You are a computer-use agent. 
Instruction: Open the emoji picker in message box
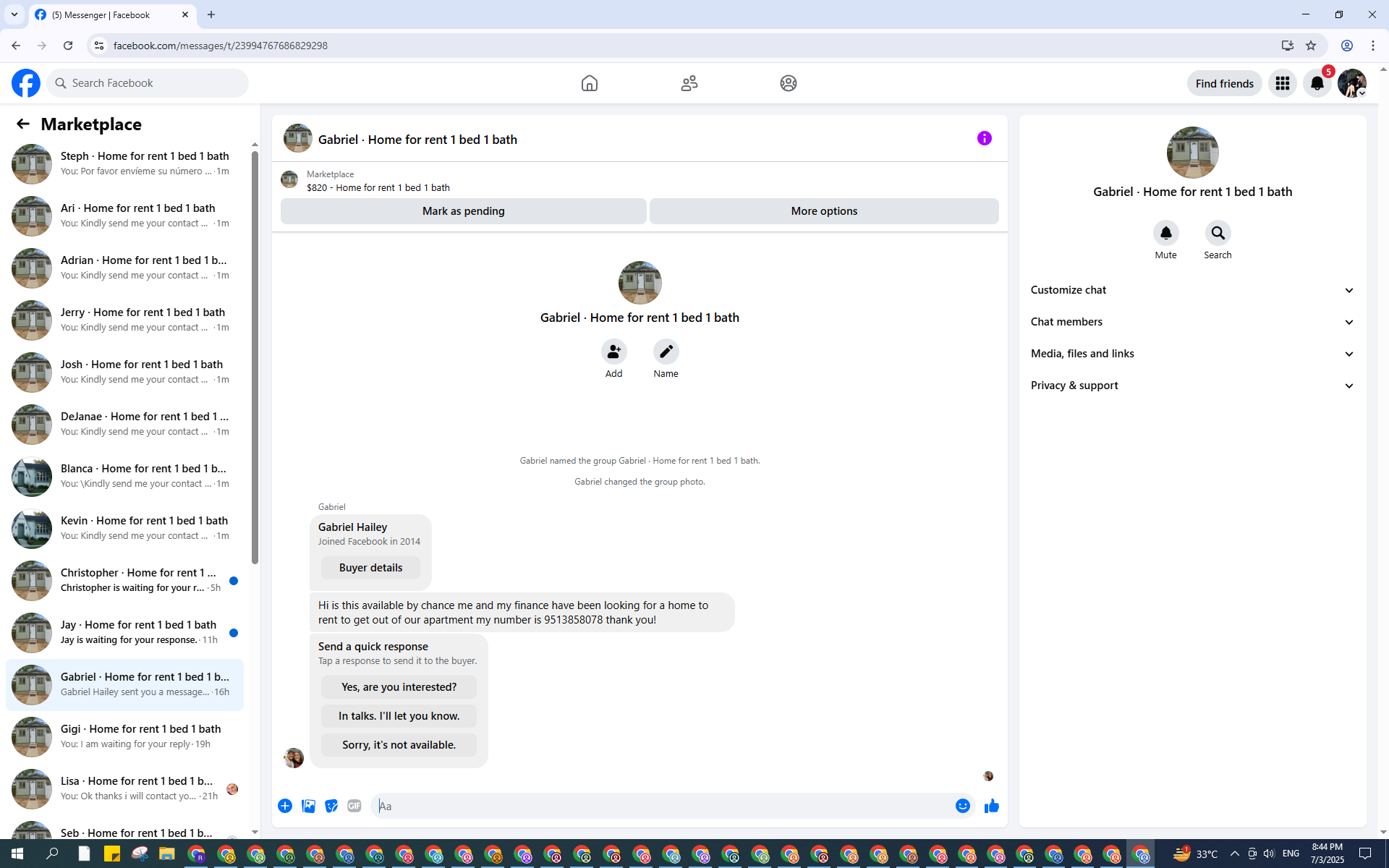tap(962, 806)
